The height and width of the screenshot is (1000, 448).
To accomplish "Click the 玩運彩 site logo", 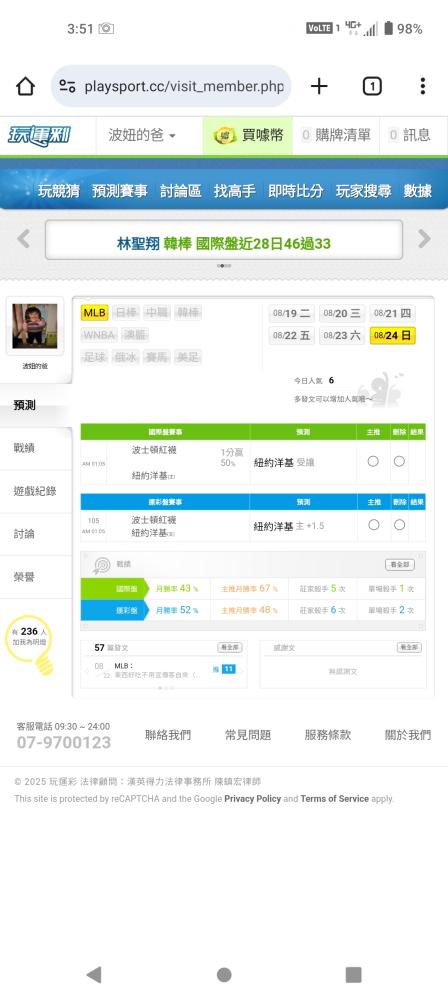I will click(x=39, y=135).
